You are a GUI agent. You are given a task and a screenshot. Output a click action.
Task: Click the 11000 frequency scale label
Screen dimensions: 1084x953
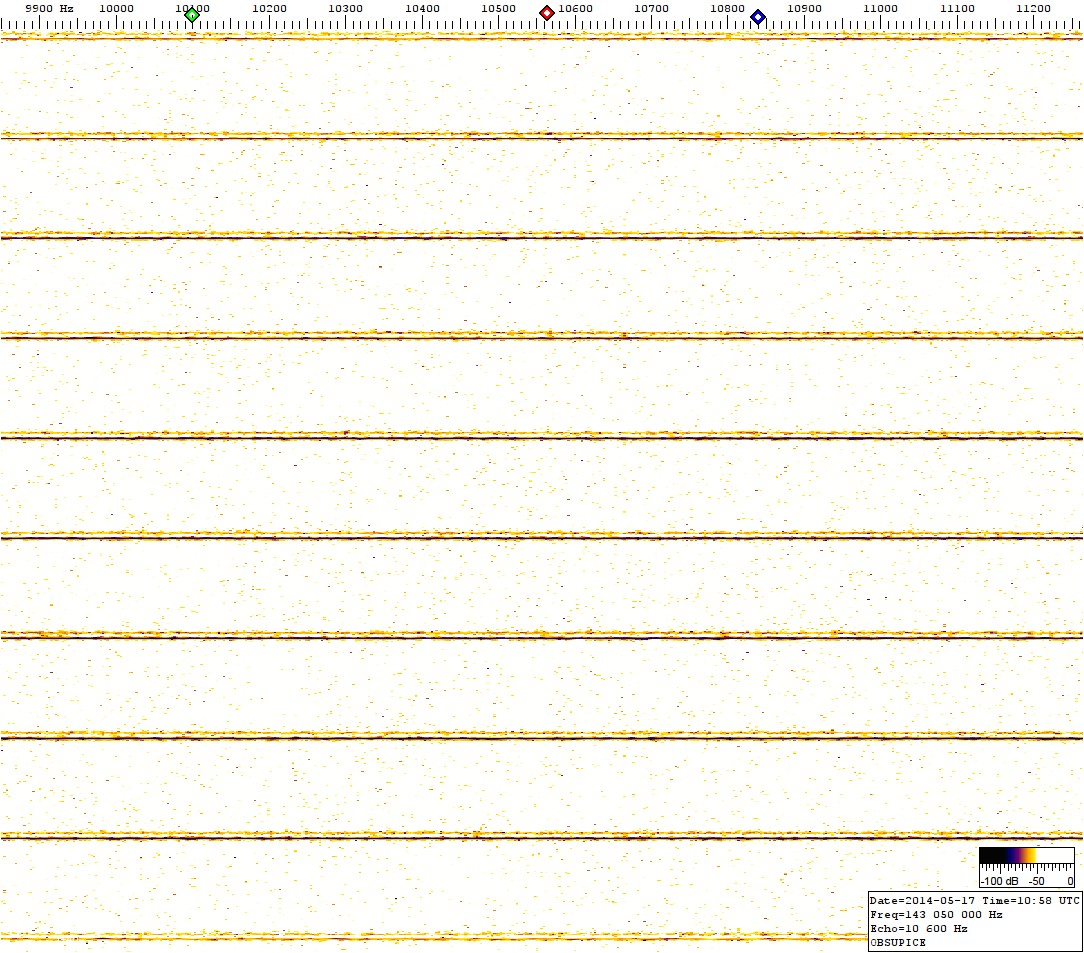click(x=880, y=8)
